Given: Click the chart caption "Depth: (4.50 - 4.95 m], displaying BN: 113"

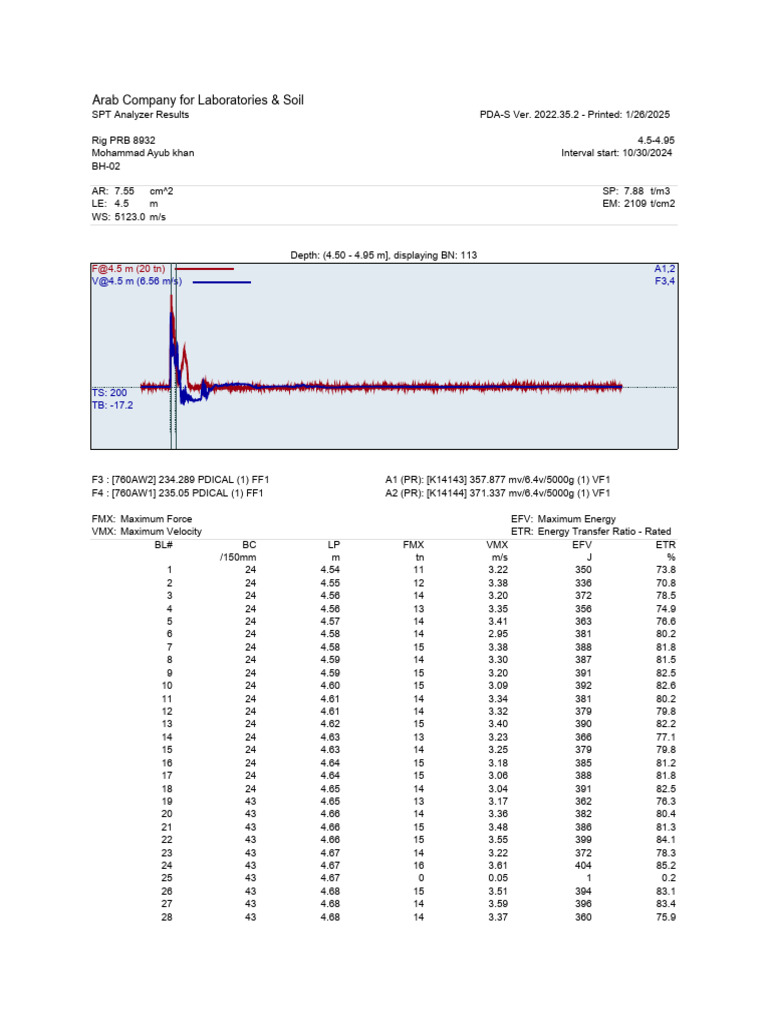Looking at the screenshot, I should coord(383,255).
